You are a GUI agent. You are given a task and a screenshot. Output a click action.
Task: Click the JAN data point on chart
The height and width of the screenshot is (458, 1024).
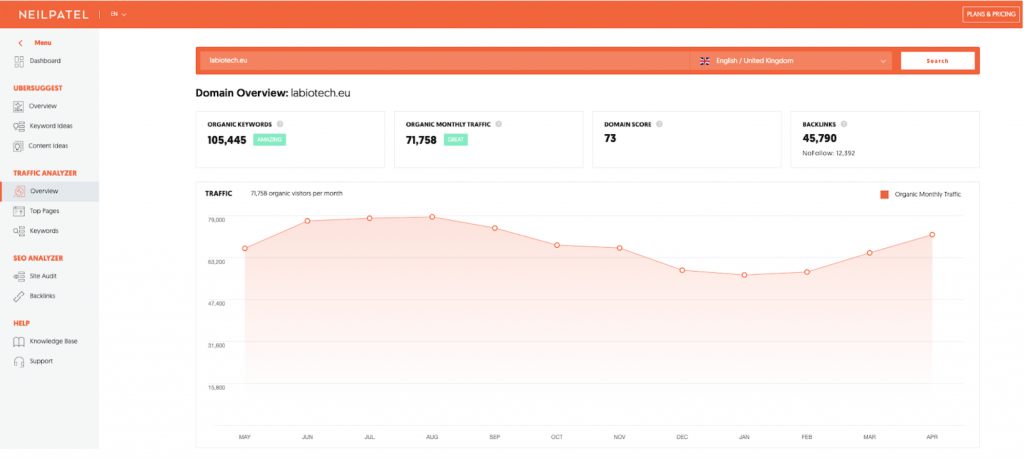744,275
